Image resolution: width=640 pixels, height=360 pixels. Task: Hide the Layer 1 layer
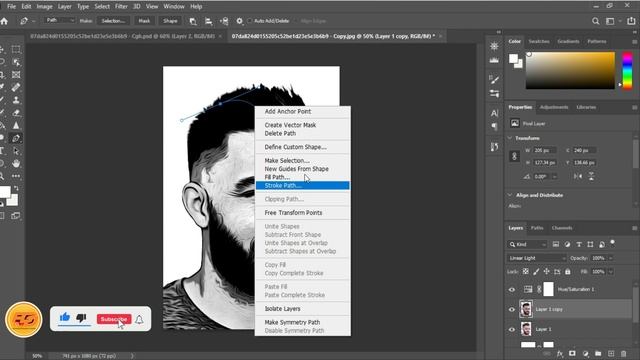pyautogui.click(x=512, y=329)
